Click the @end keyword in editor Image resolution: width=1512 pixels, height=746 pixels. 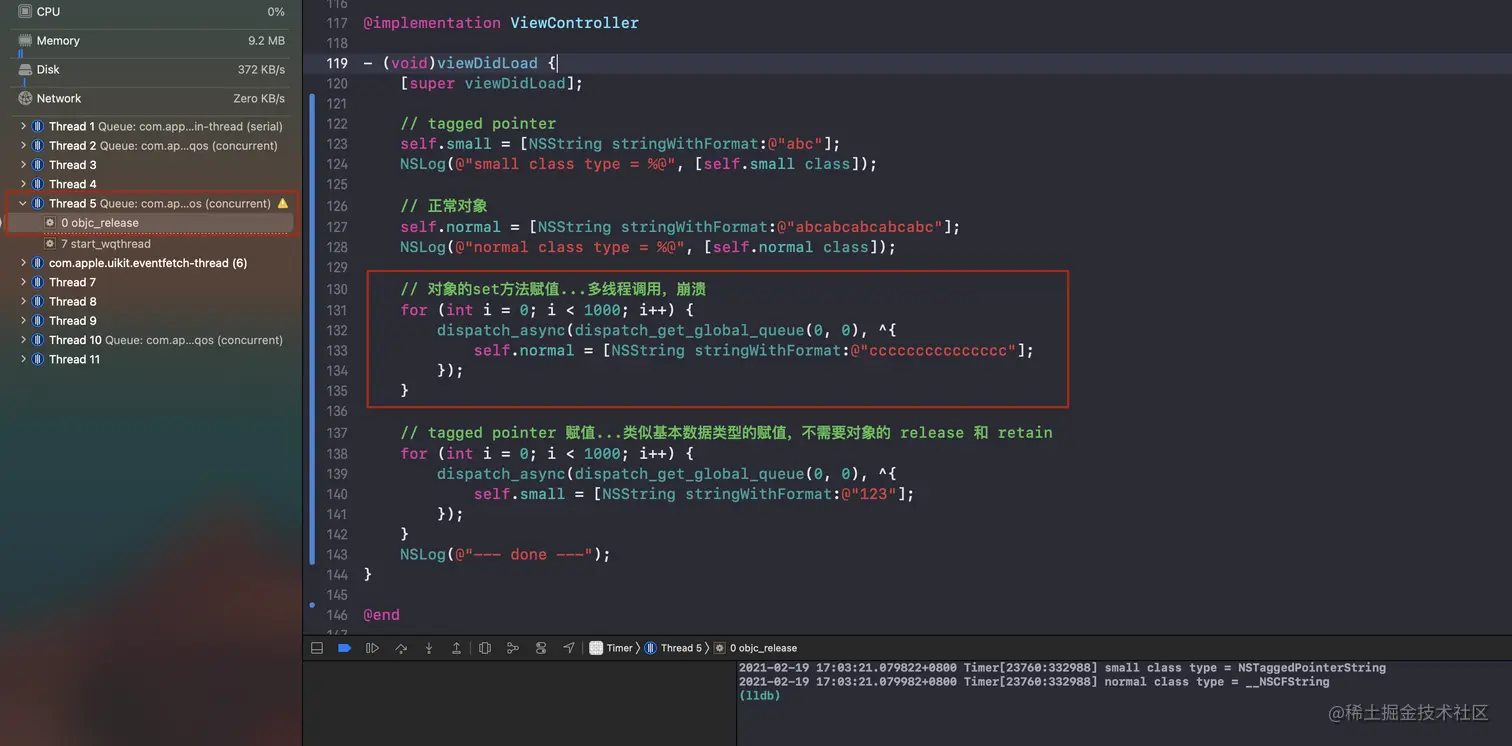pyautogui.click(x=381, y=615)
